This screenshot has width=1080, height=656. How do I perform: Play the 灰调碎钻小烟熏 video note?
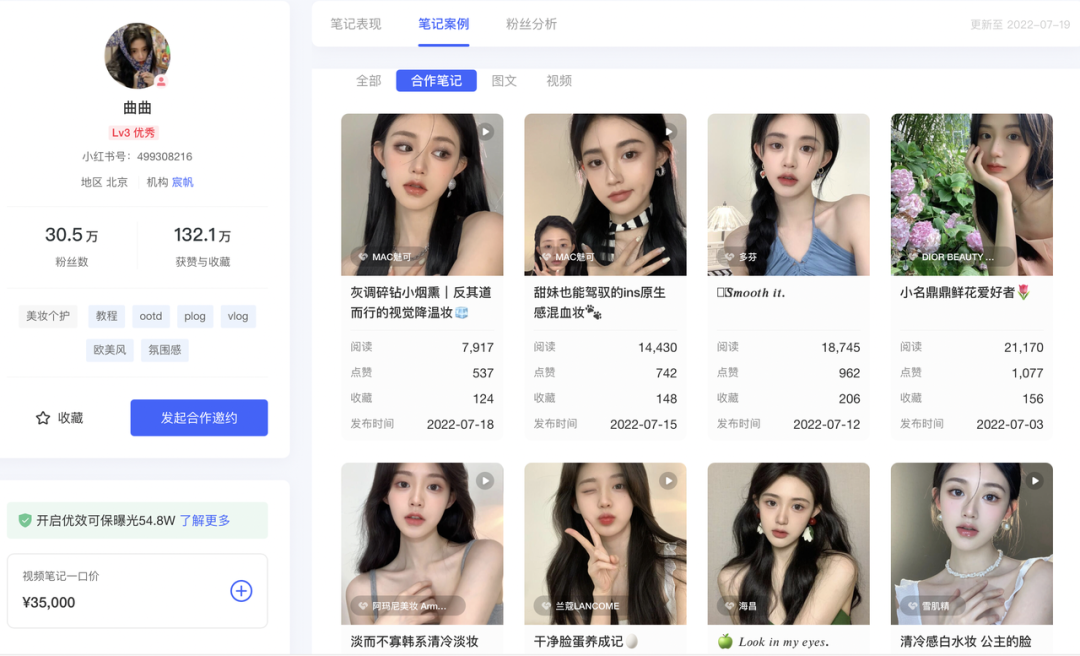(x=485, y=131)
